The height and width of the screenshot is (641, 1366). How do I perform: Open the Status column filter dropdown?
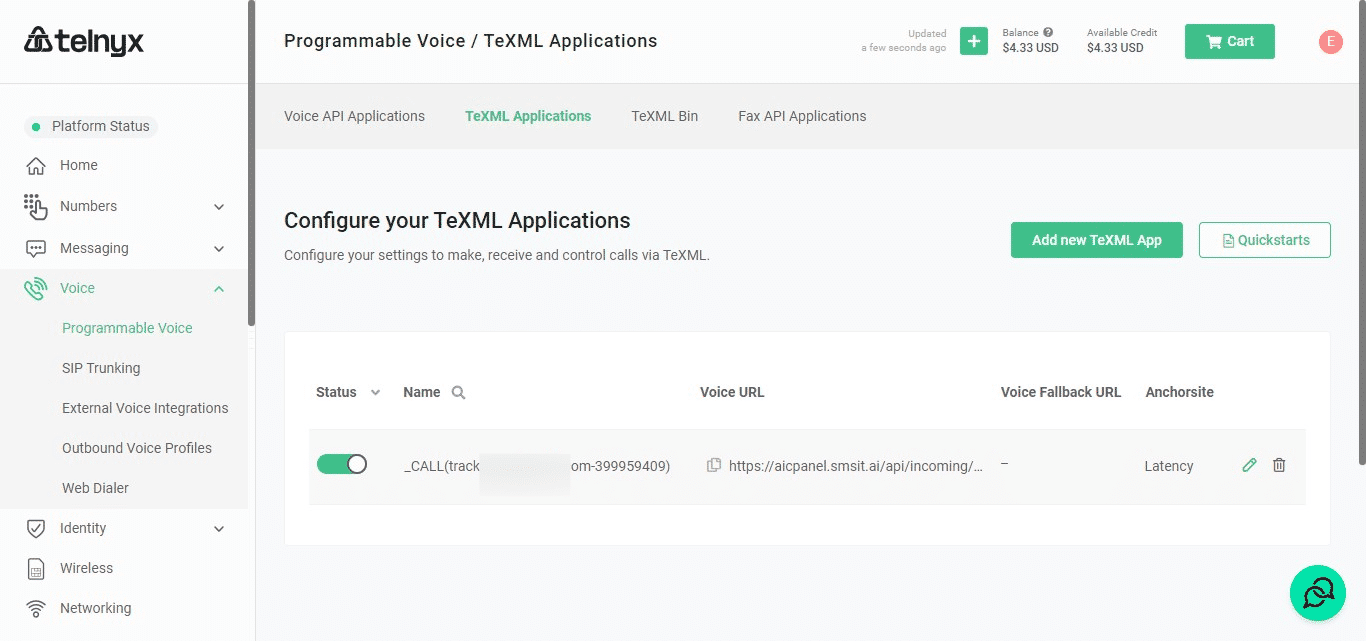[375, 393]
